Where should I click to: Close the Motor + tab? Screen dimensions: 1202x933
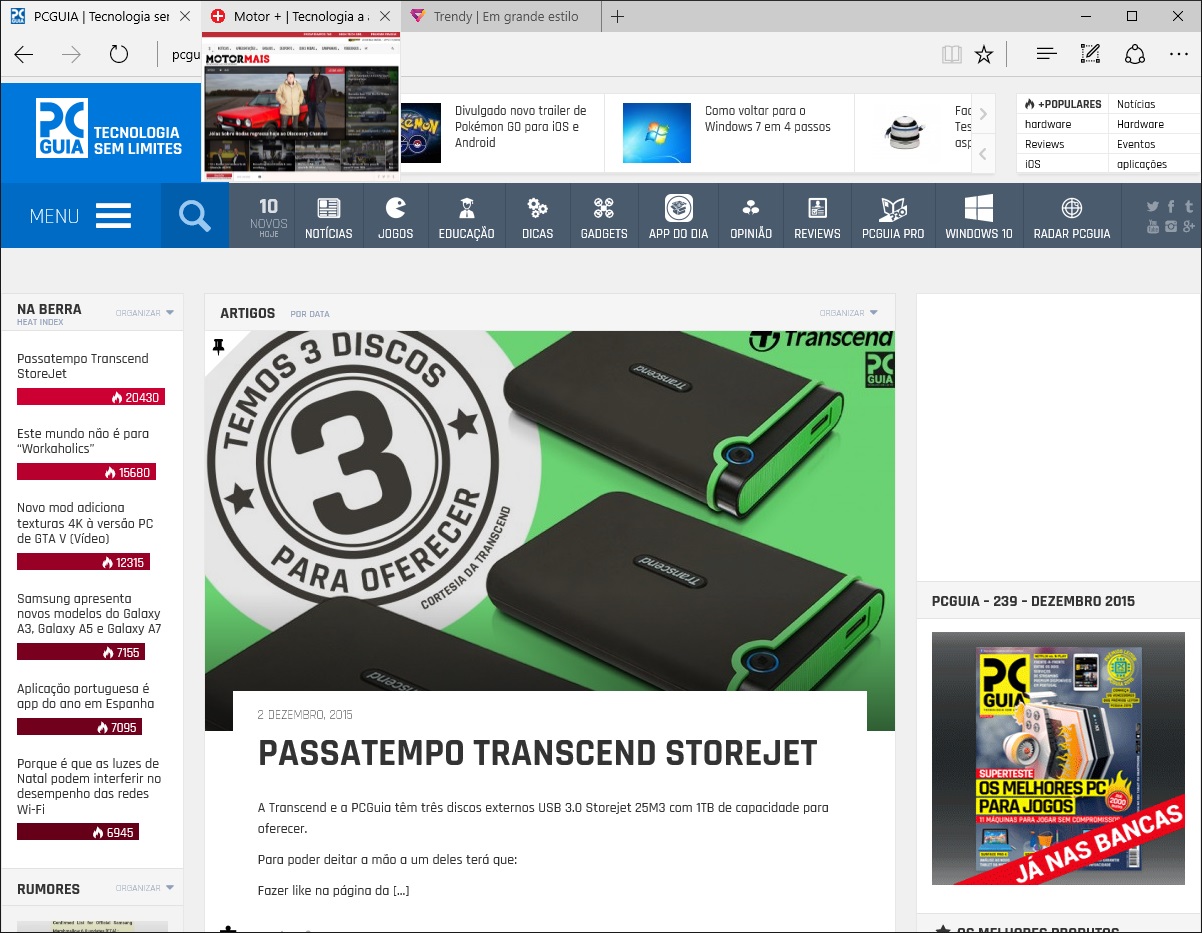pyautogui.click(x=385, y=16)
